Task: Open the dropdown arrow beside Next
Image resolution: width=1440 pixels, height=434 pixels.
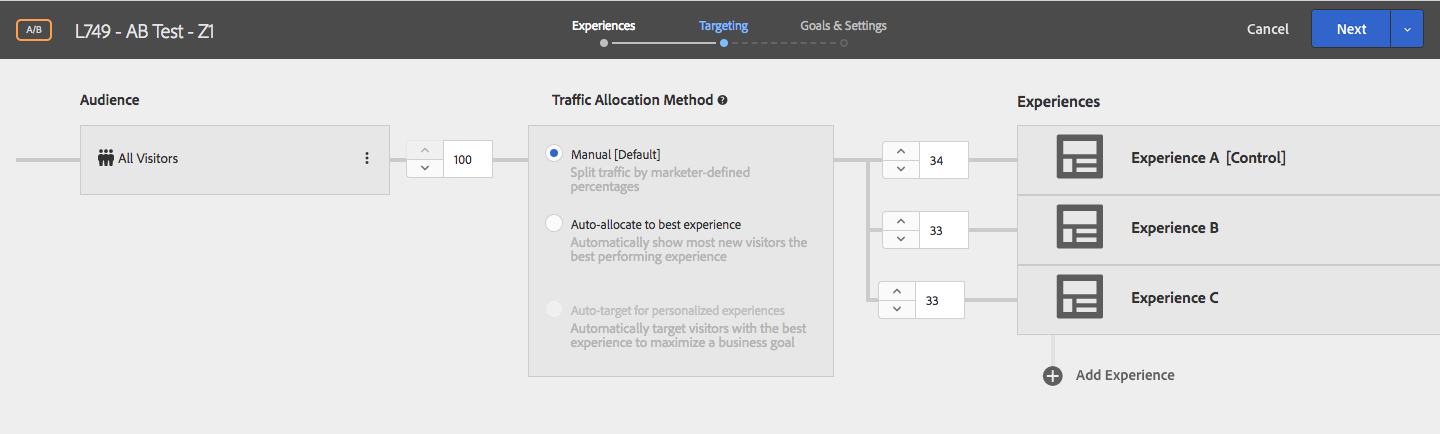Action: [1407, 30]
